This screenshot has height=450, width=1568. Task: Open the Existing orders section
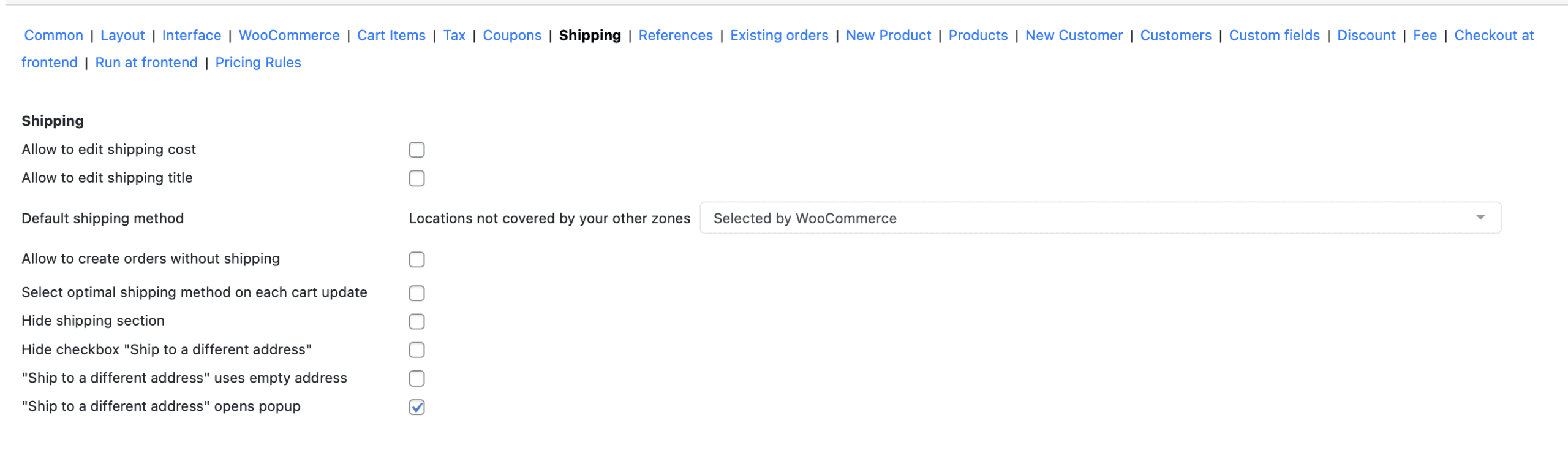click(779, 35)
